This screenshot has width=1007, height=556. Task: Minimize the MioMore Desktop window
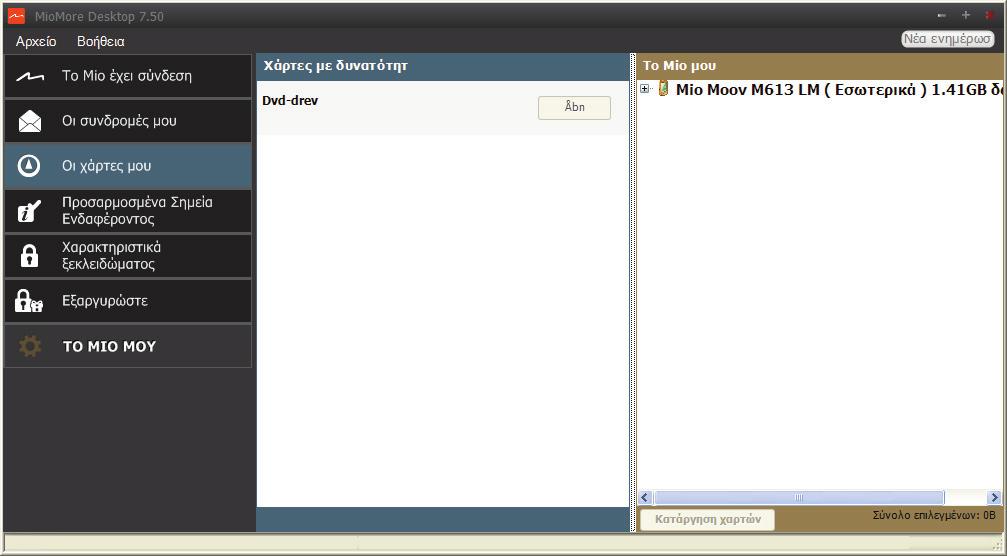941,15
